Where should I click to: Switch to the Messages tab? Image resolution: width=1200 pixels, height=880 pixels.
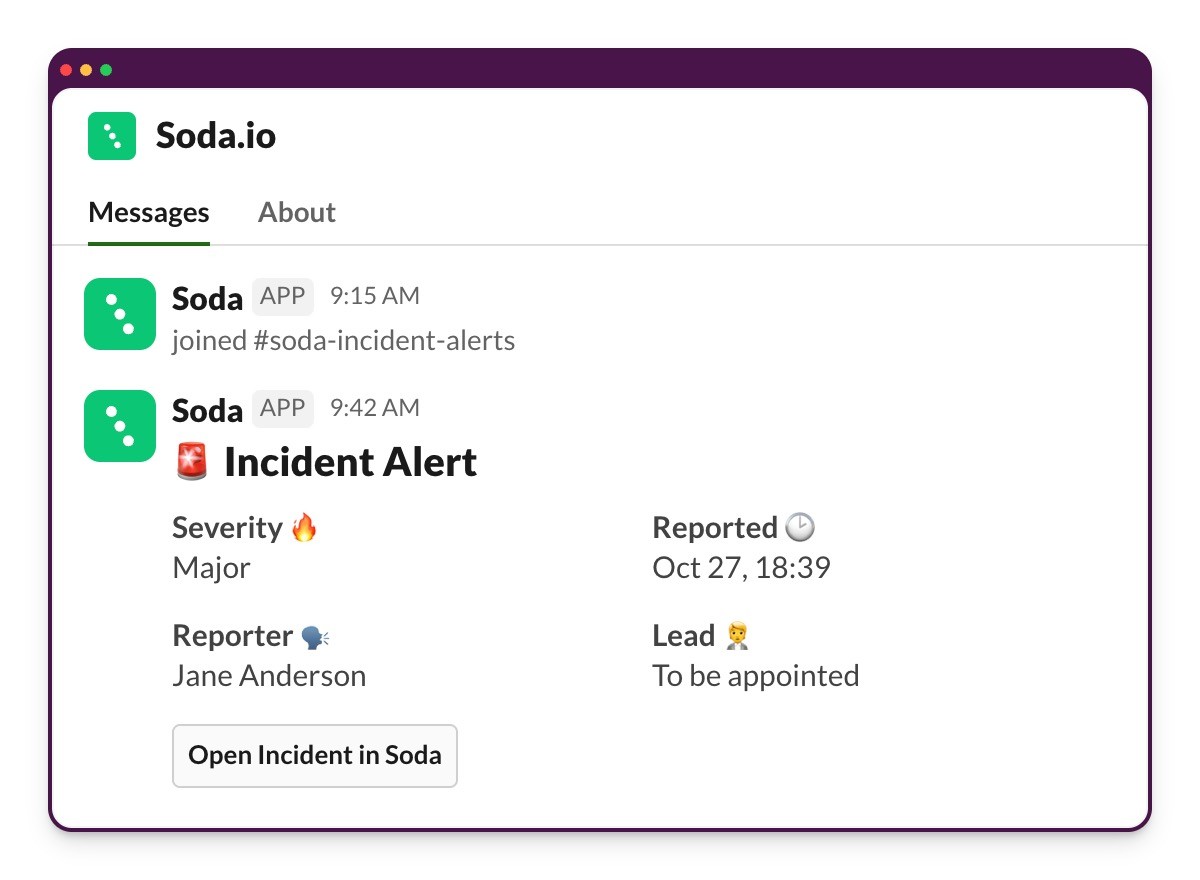[x=149, y=212]
